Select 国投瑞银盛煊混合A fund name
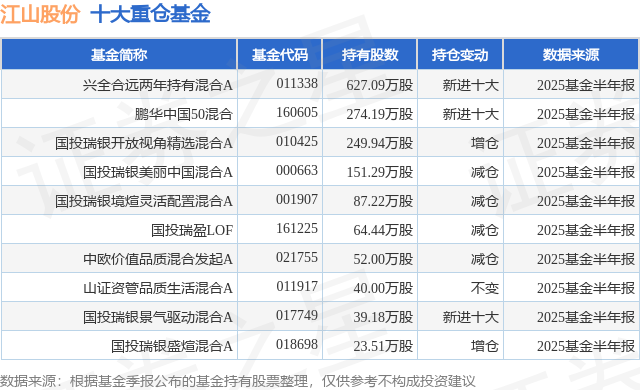The width and height of the screenshot is (640, 390). pyautogui.click(x=171, y=346)
